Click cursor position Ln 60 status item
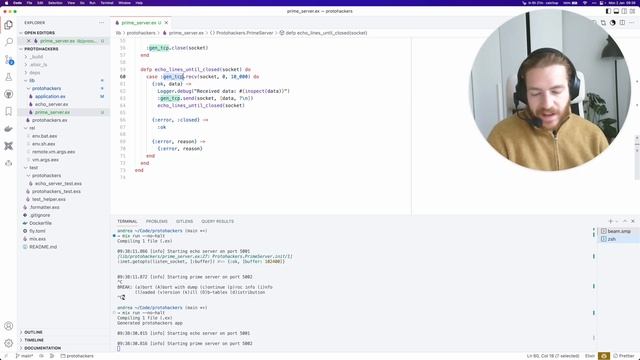 point(553,356)
